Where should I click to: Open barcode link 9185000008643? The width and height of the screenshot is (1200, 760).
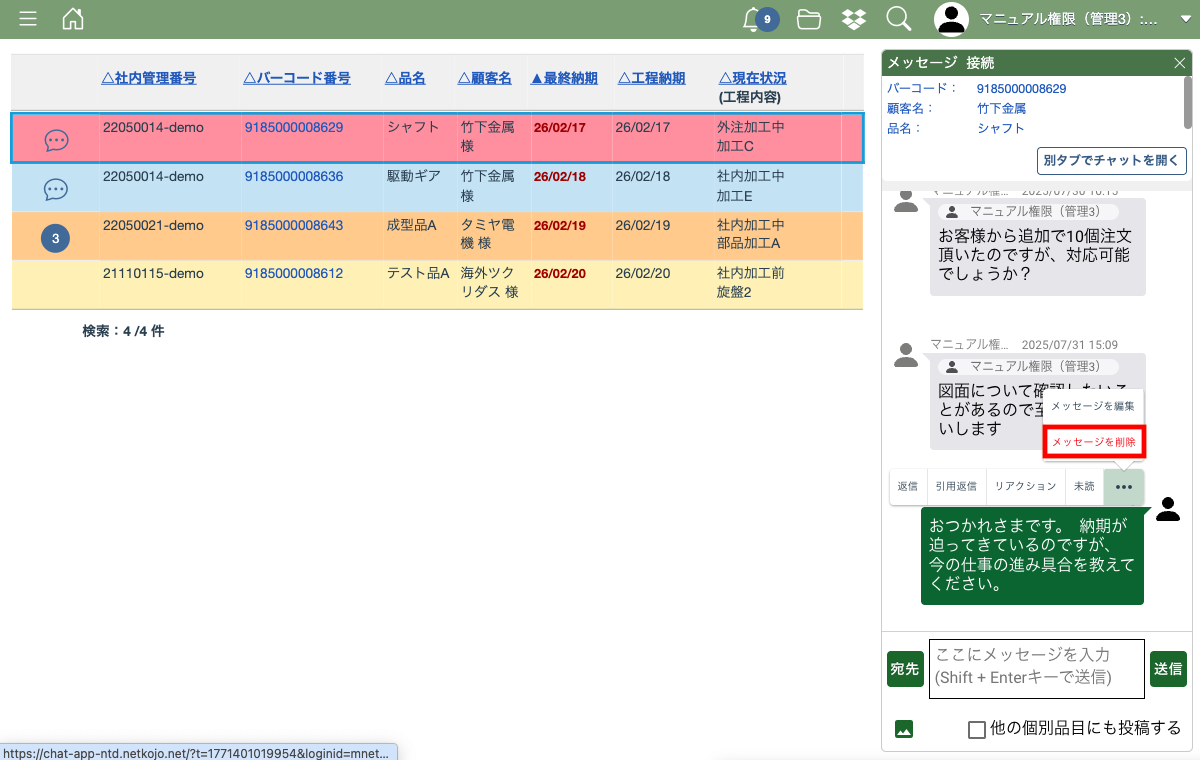pos(294,226)
